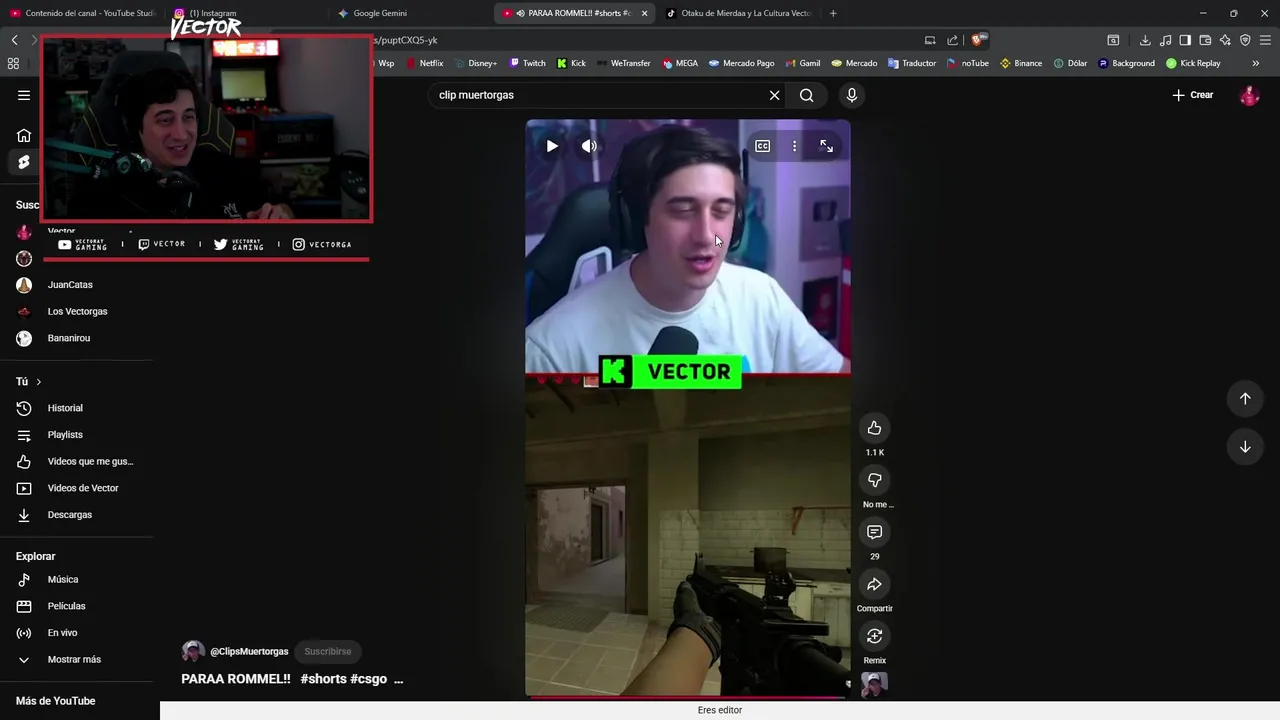
Task: Go to YouTube Home in sidebar
Action: (x=24, y=136)
